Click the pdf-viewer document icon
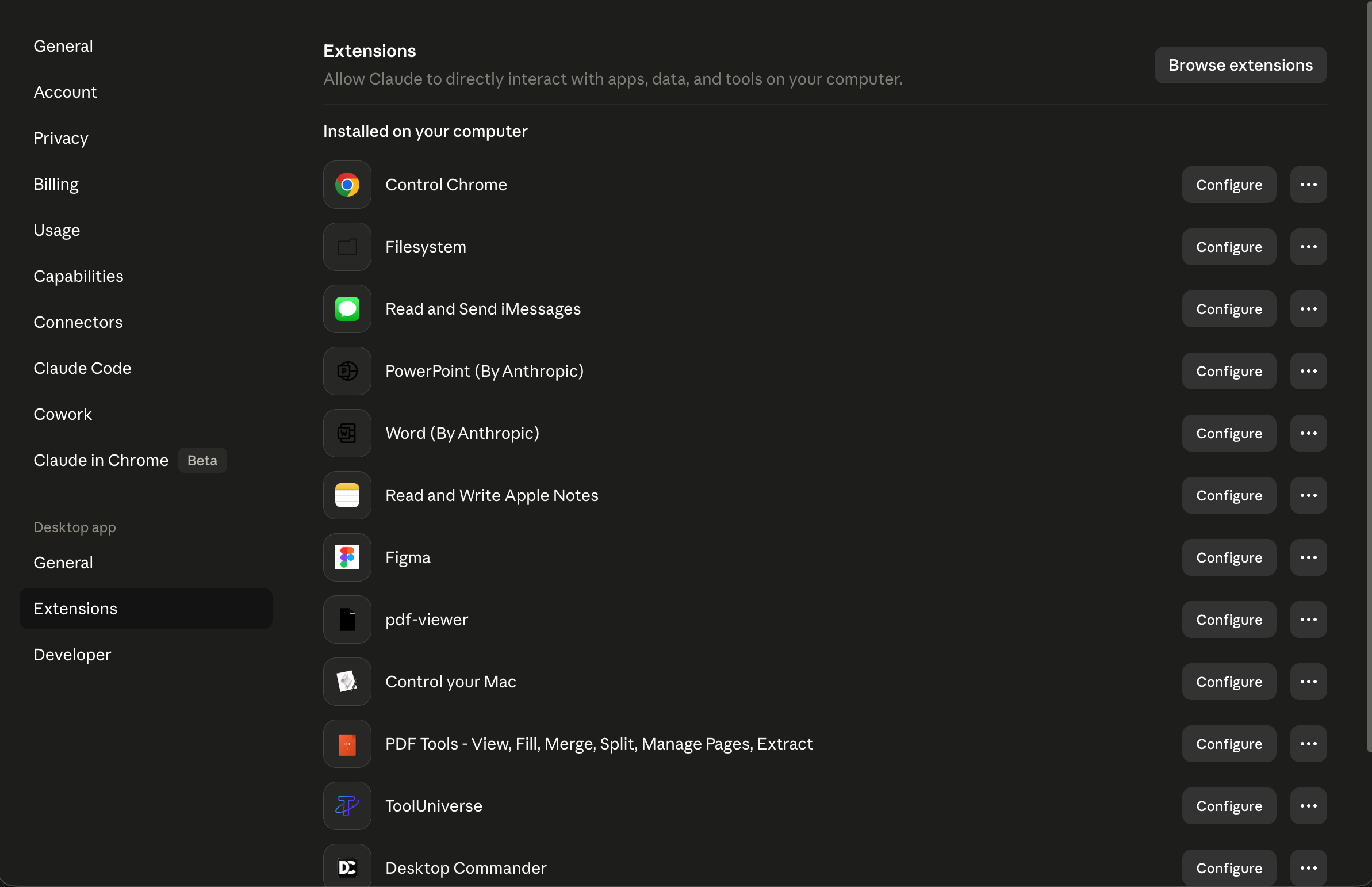The width and height of the screenshot is (1372, 887). 347,620
